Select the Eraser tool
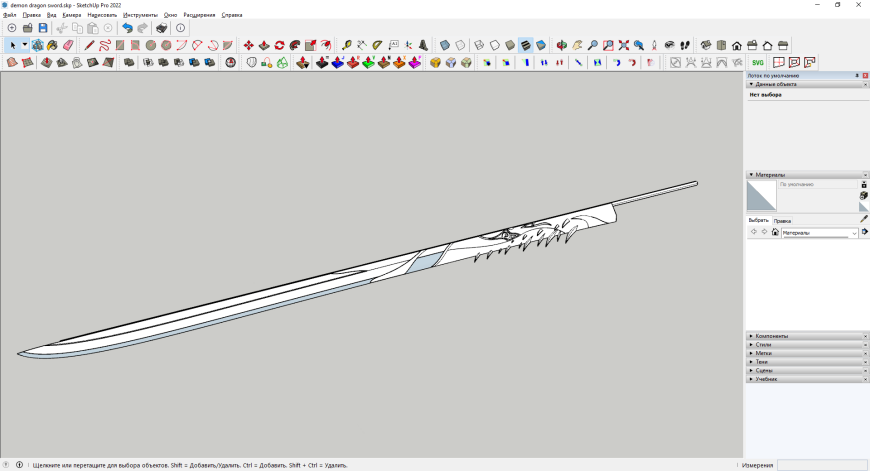Screen dimensions: 870x471 click(x=68, y=45)
